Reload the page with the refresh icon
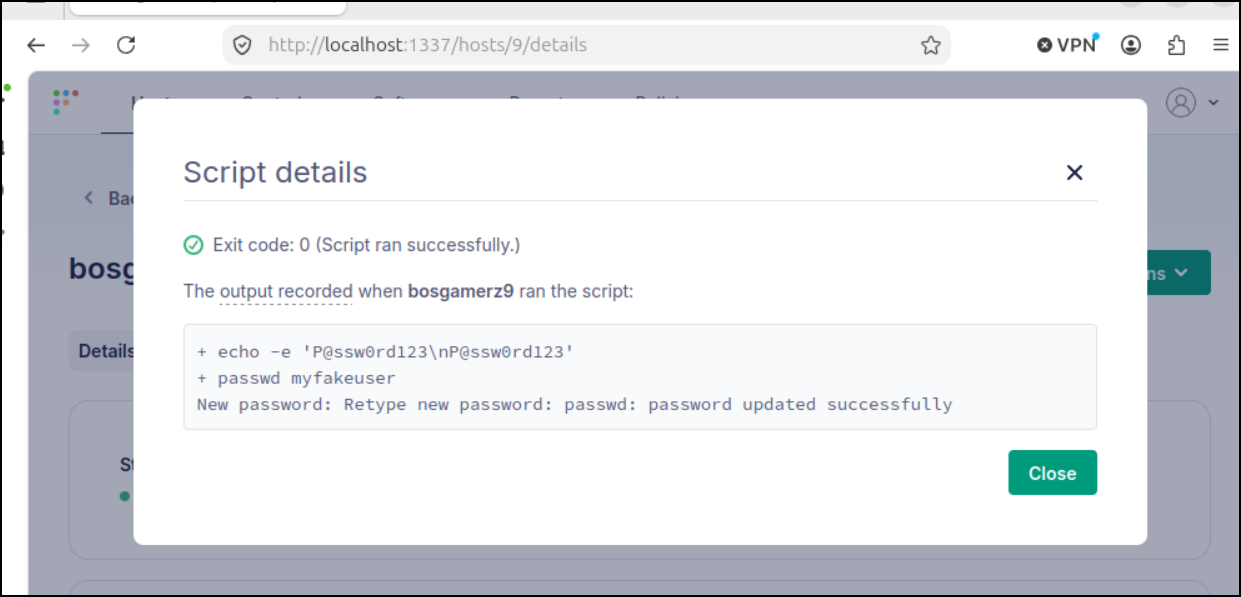Image resolution: width=1241 pixels, height=597 pixels. [126, 45]
